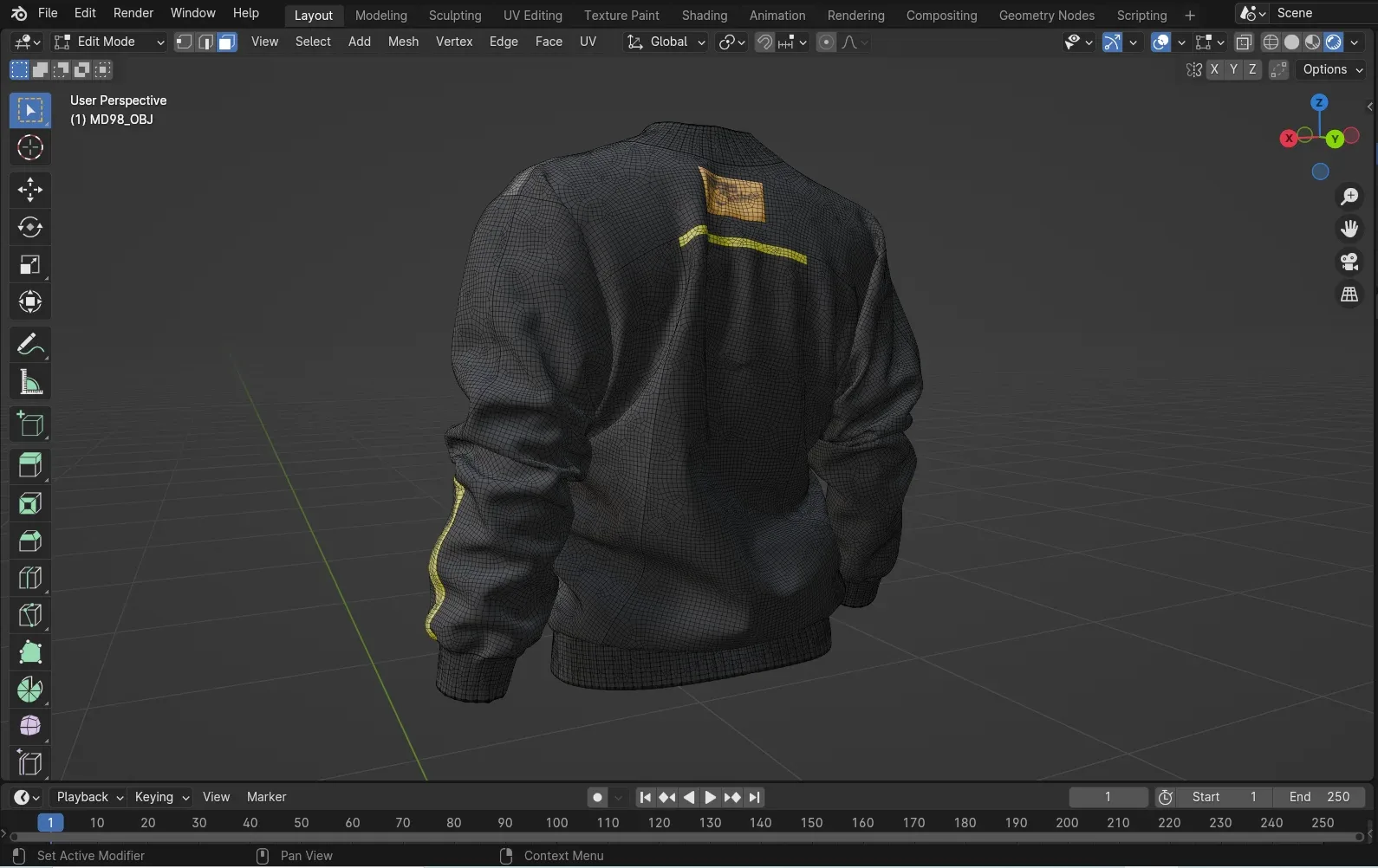Click frame 100 on the timeline
1378x868 pixels.
(556, 823)
